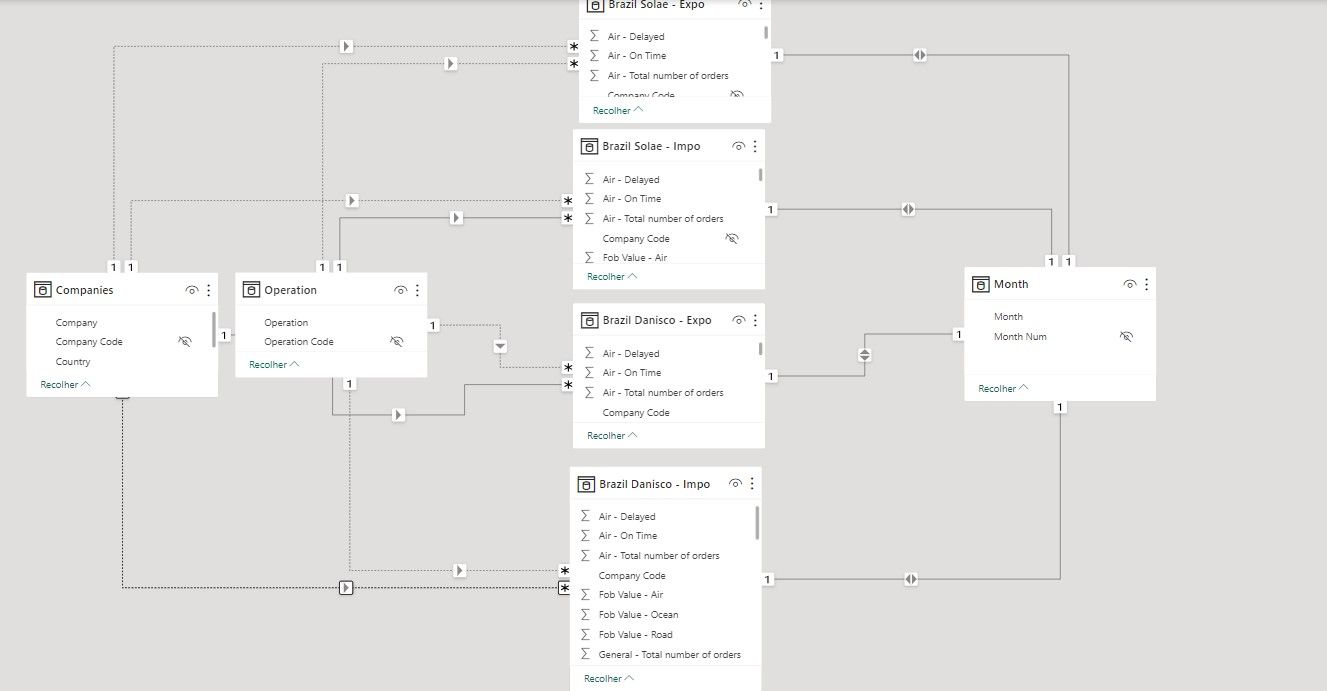Select Air - Total number of orders in Danisco Impo

pyautogui.click(x=659, y=556)
